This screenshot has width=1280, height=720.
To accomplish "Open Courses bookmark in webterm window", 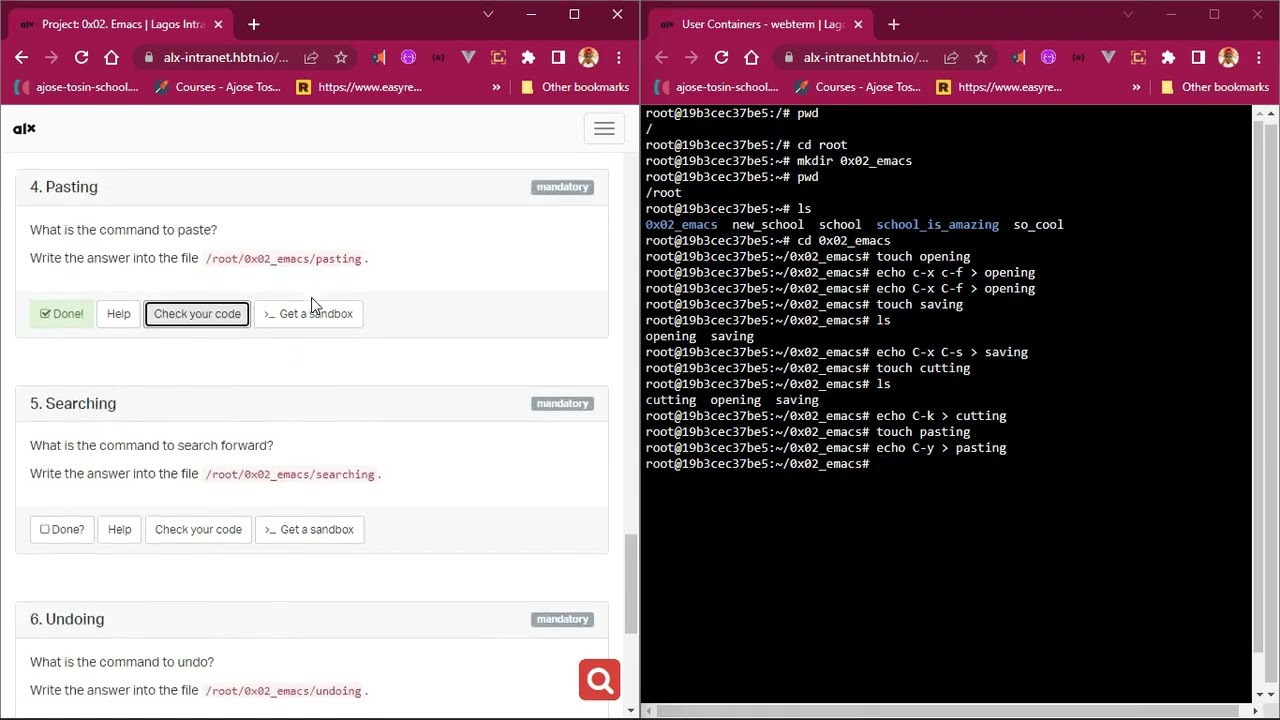I will point(858,87).
